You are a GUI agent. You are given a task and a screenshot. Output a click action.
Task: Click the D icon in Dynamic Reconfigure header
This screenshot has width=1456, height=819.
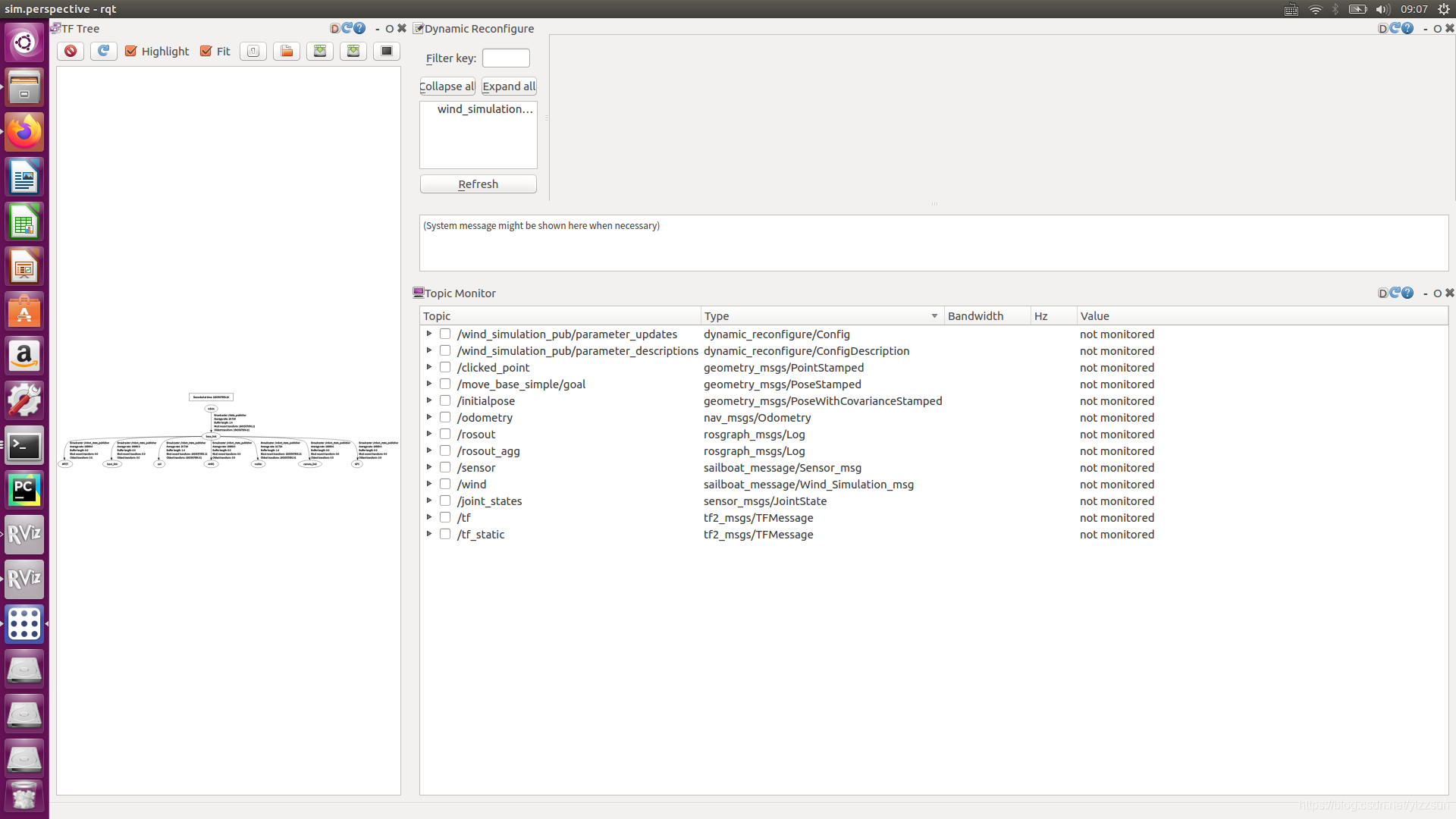click(1382, 28)
